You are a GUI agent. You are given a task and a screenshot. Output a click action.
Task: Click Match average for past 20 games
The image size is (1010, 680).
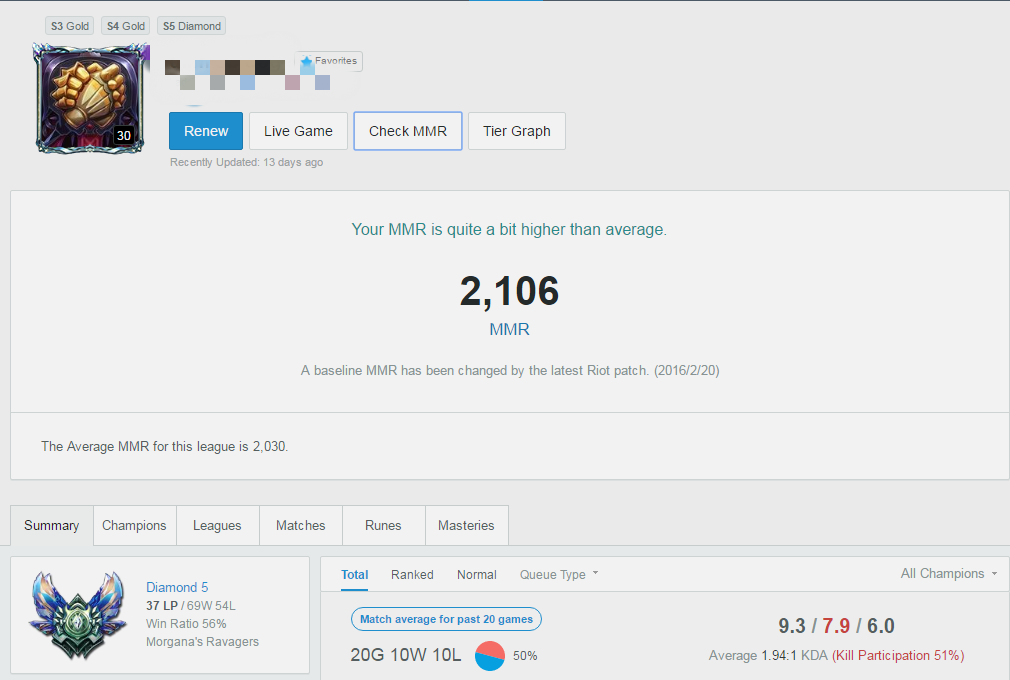point(446,619)
